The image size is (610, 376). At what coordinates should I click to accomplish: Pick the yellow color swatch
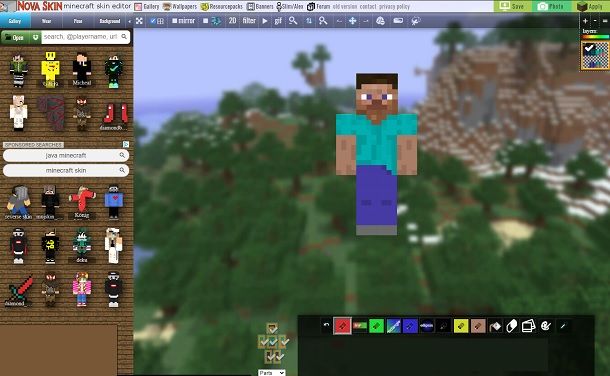[x=461, y=326]
